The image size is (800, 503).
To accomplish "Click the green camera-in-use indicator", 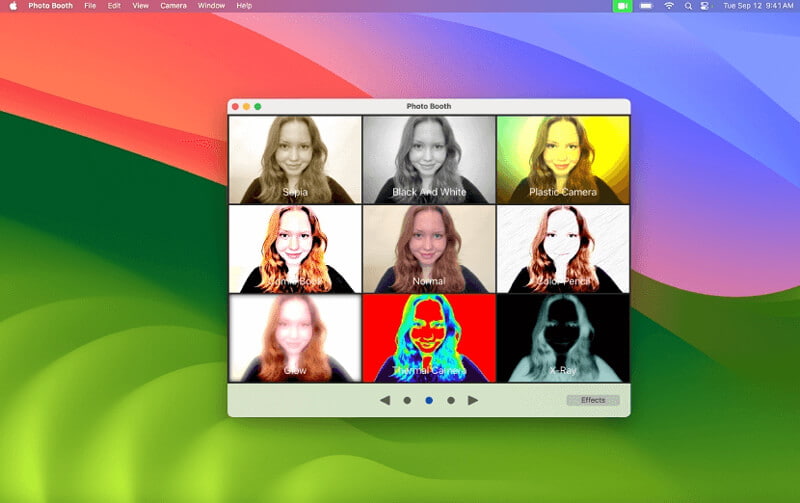I will pos(622,6).
